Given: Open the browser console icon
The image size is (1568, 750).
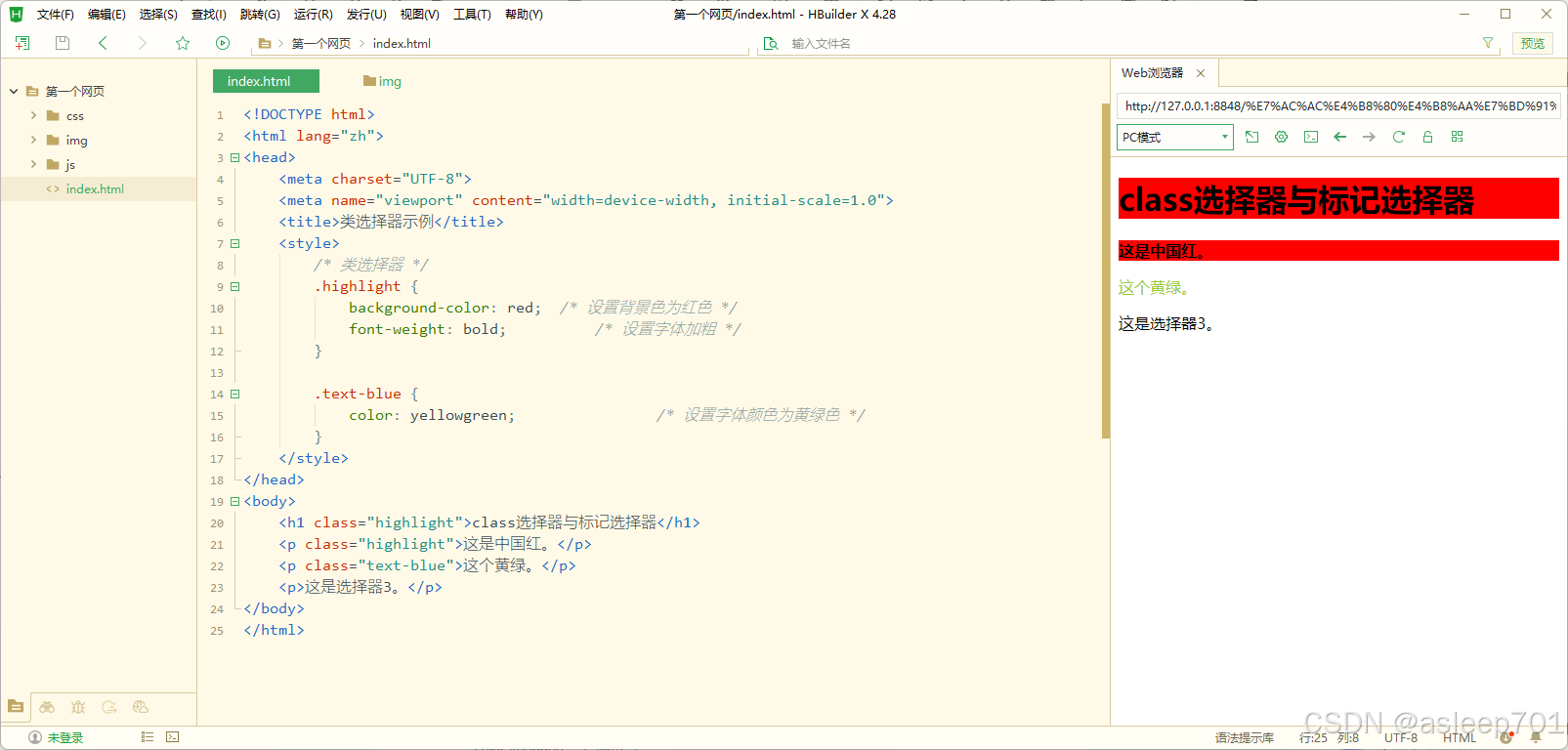Looking at the screenshot, I should (x=1311, y=137).
